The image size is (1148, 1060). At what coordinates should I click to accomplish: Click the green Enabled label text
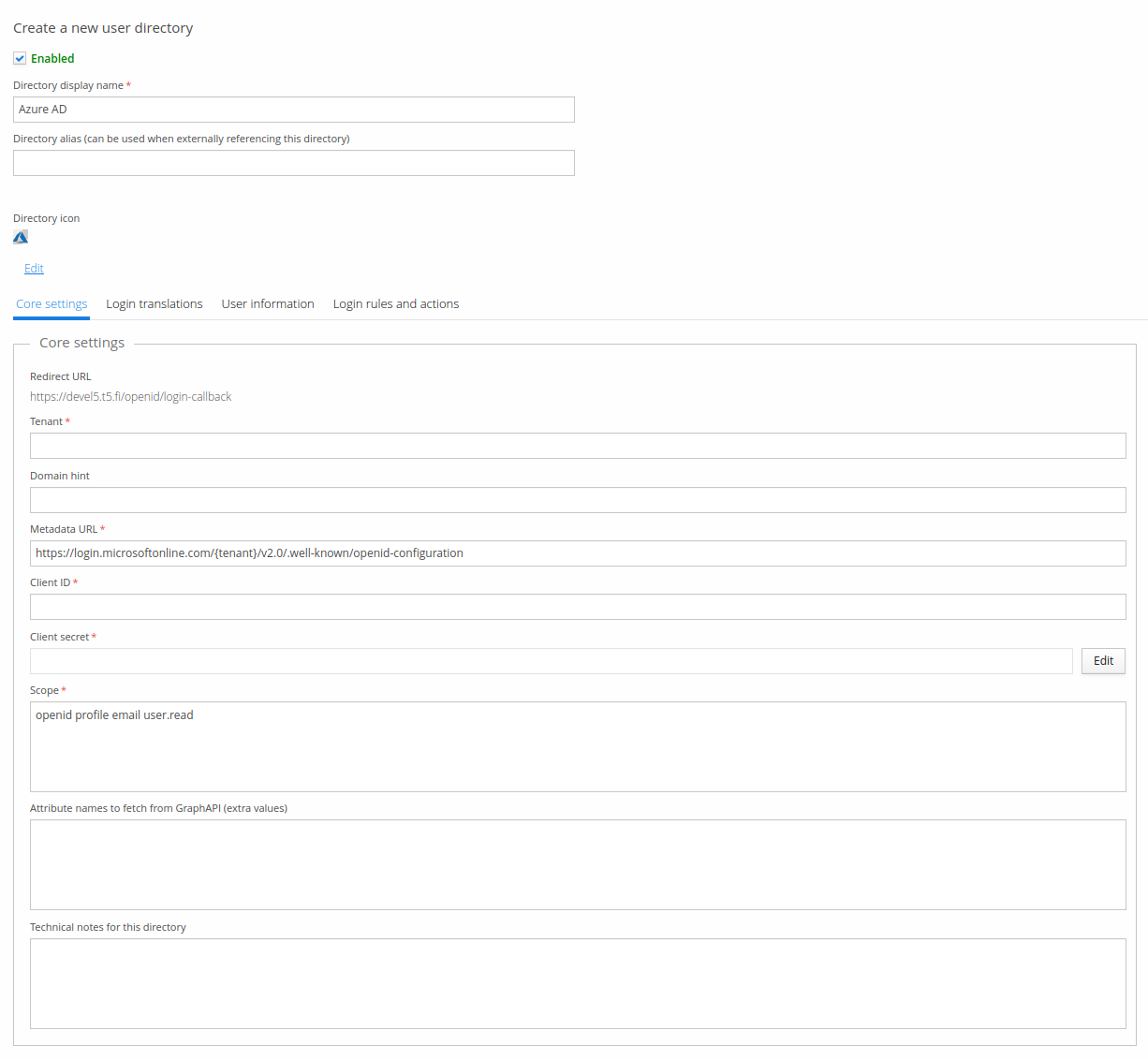click(52, 58)
